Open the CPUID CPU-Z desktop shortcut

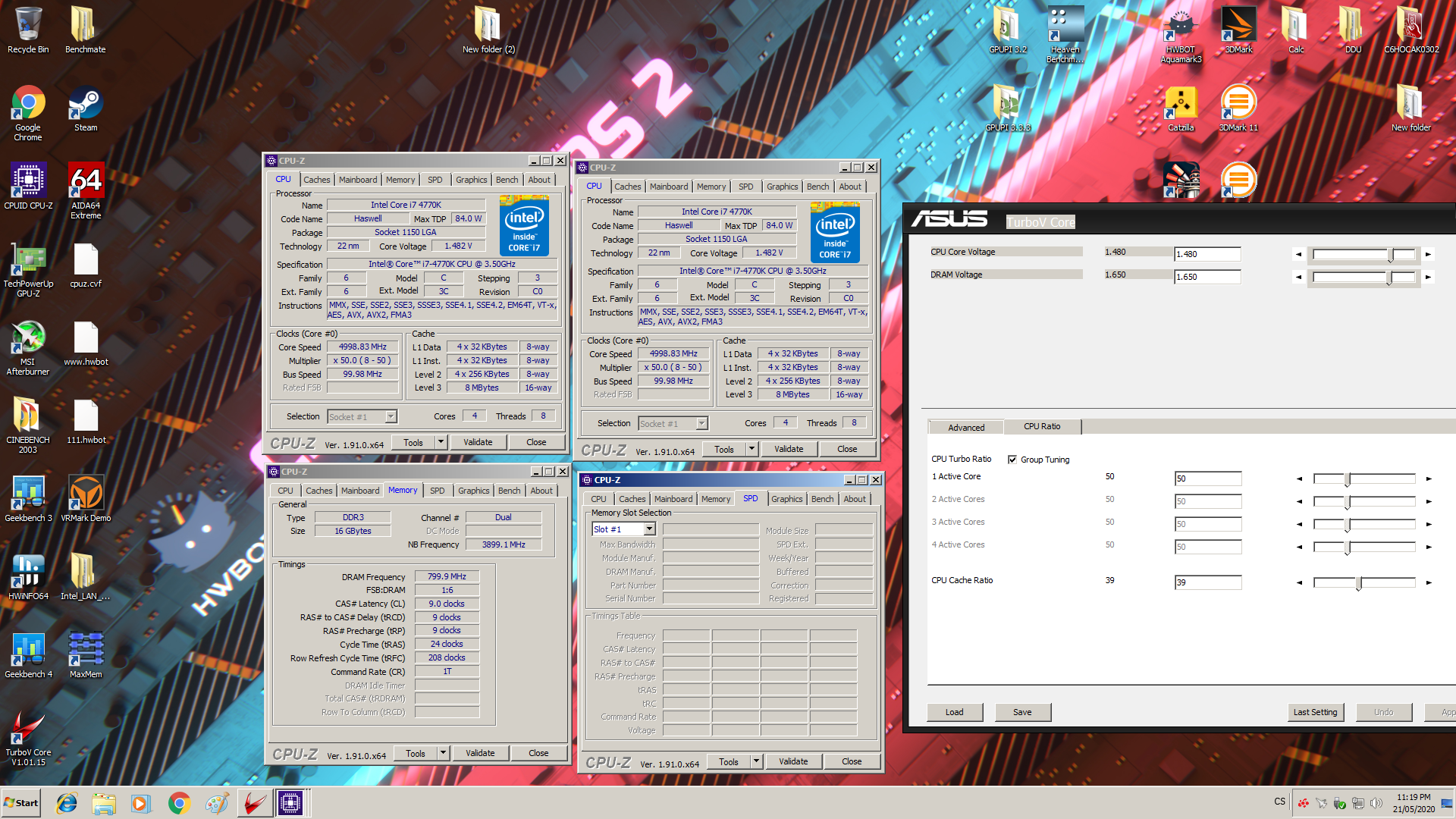(28, 186)
